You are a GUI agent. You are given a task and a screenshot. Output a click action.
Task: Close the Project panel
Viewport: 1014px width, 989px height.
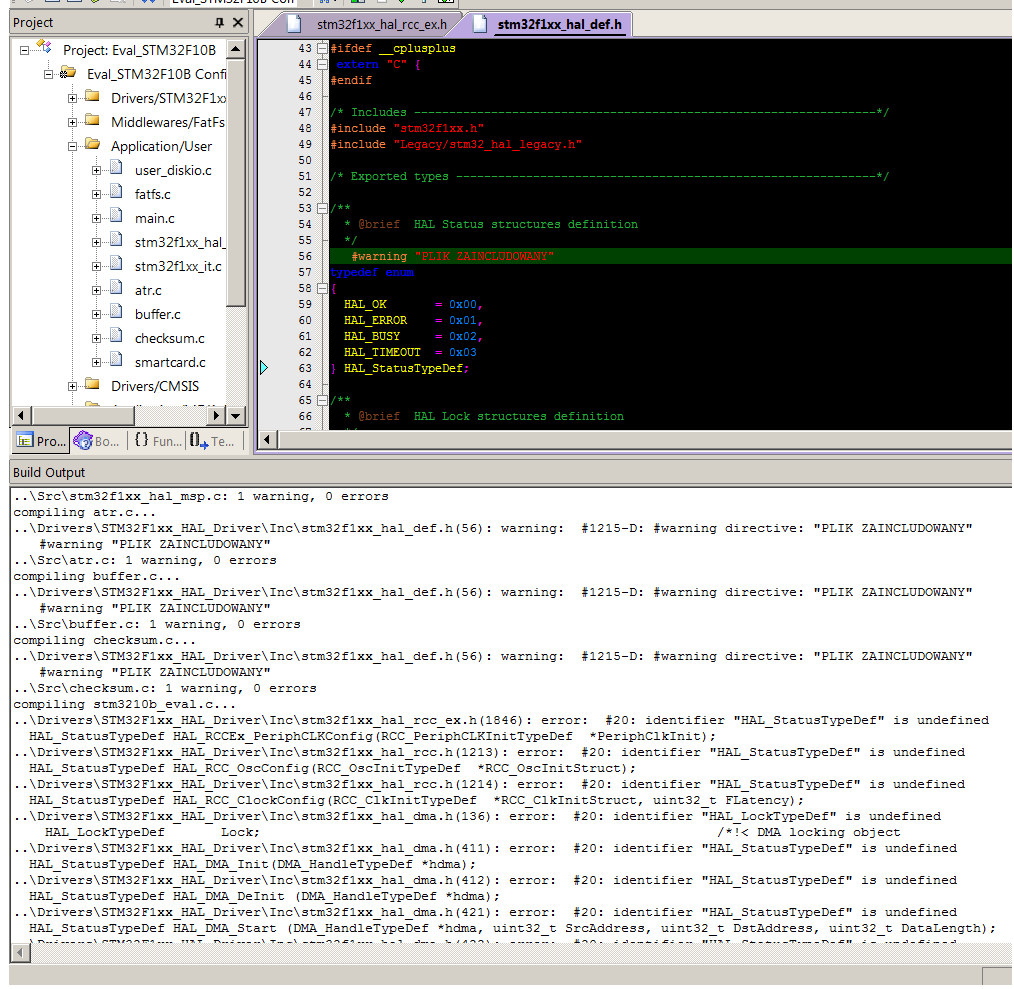pos(238,23)
